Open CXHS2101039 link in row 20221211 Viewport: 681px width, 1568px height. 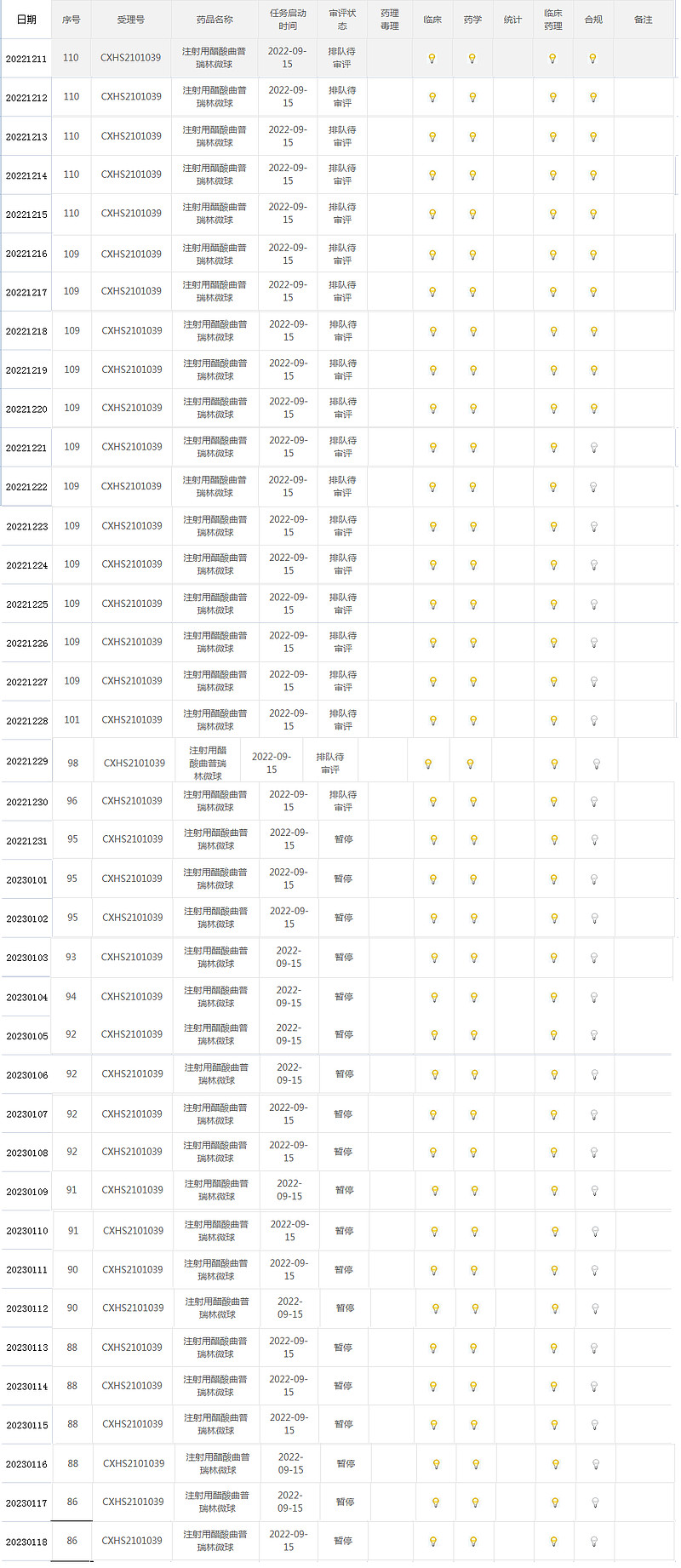click(130, 58)
